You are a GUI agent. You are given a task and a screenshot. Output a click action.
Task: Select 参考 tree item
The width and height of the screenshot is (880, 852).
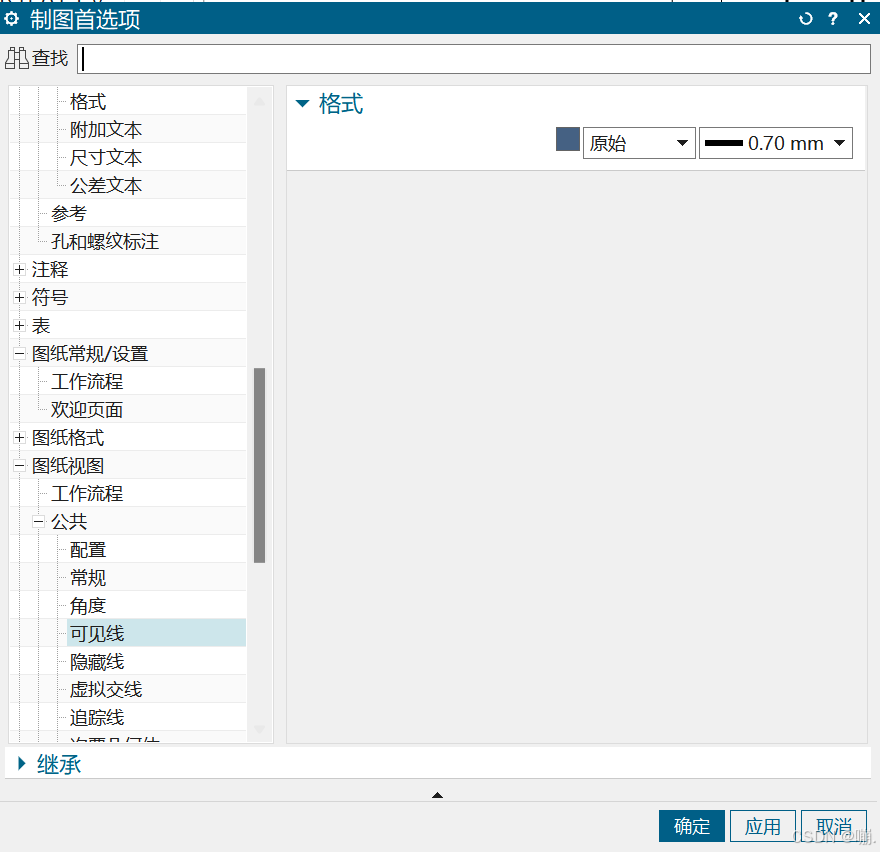[x=69, y=213]
